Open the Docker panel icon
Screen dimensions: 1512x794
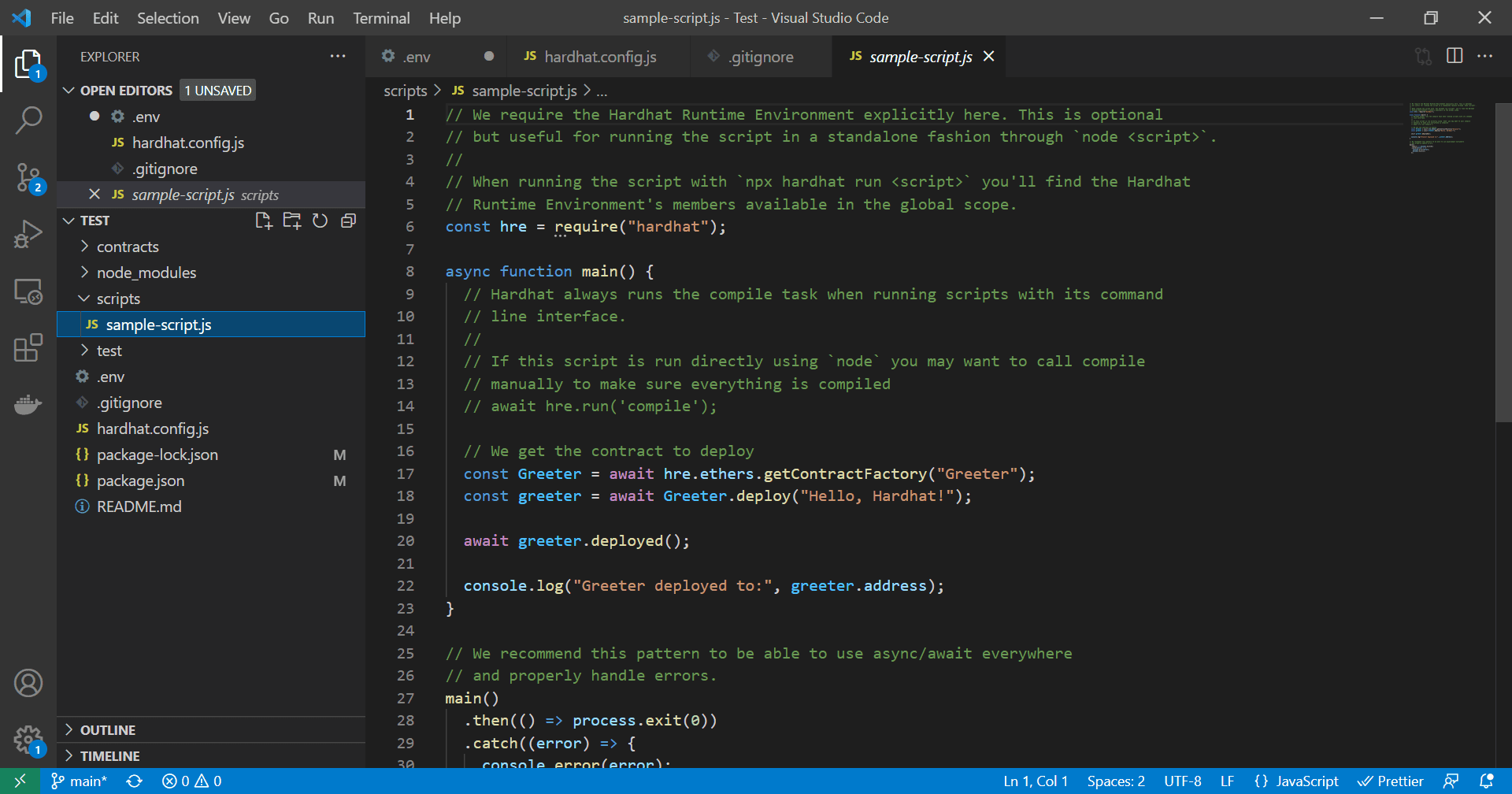(28, 404)
